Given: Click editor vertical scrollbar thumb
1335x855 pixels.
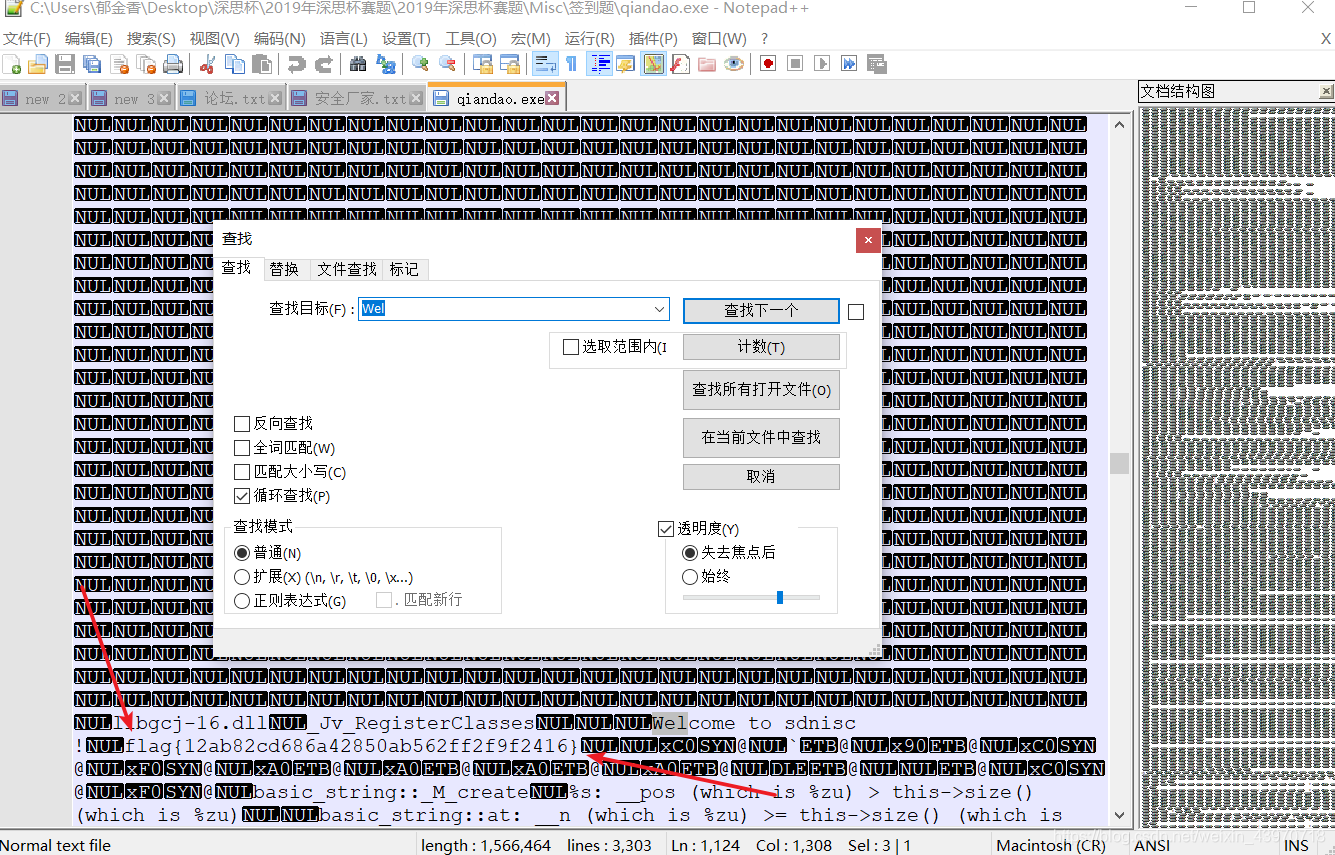Looking at the screenshot, I should [1119, 463].
